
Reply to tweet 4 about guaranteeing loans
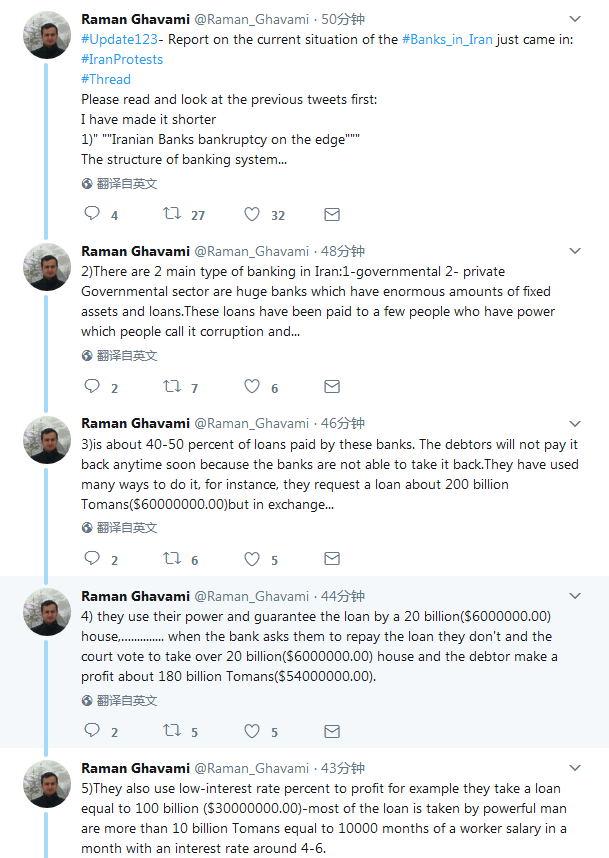click(92, 730)
